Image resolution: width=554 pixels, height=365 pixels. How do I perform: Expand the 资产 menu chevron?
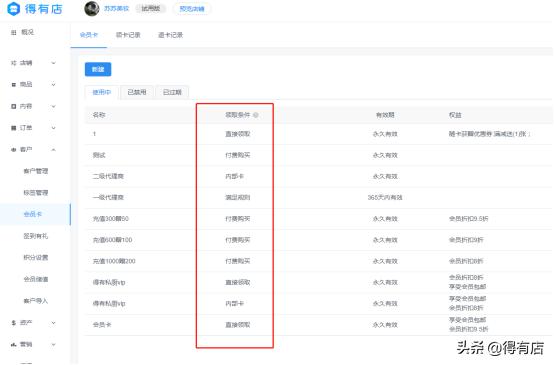53,323
